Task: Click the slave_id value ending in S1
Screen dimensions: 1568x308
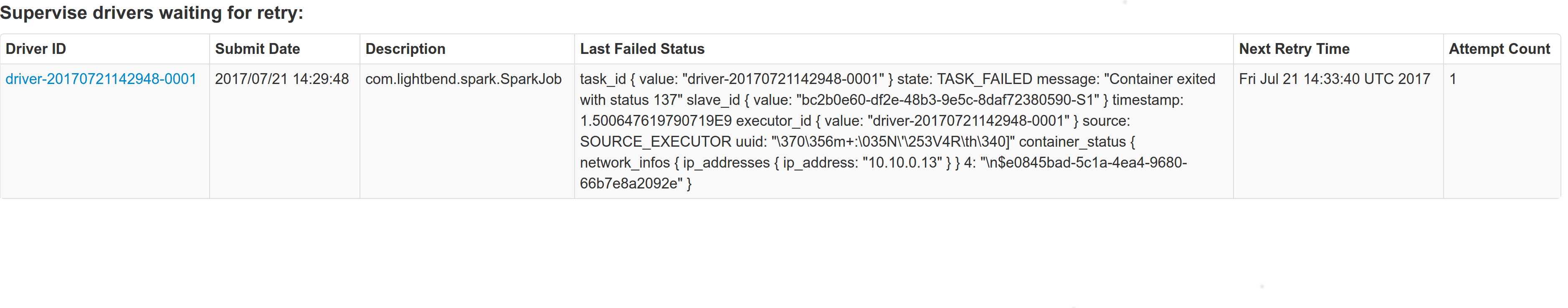Action: (948, 100)
